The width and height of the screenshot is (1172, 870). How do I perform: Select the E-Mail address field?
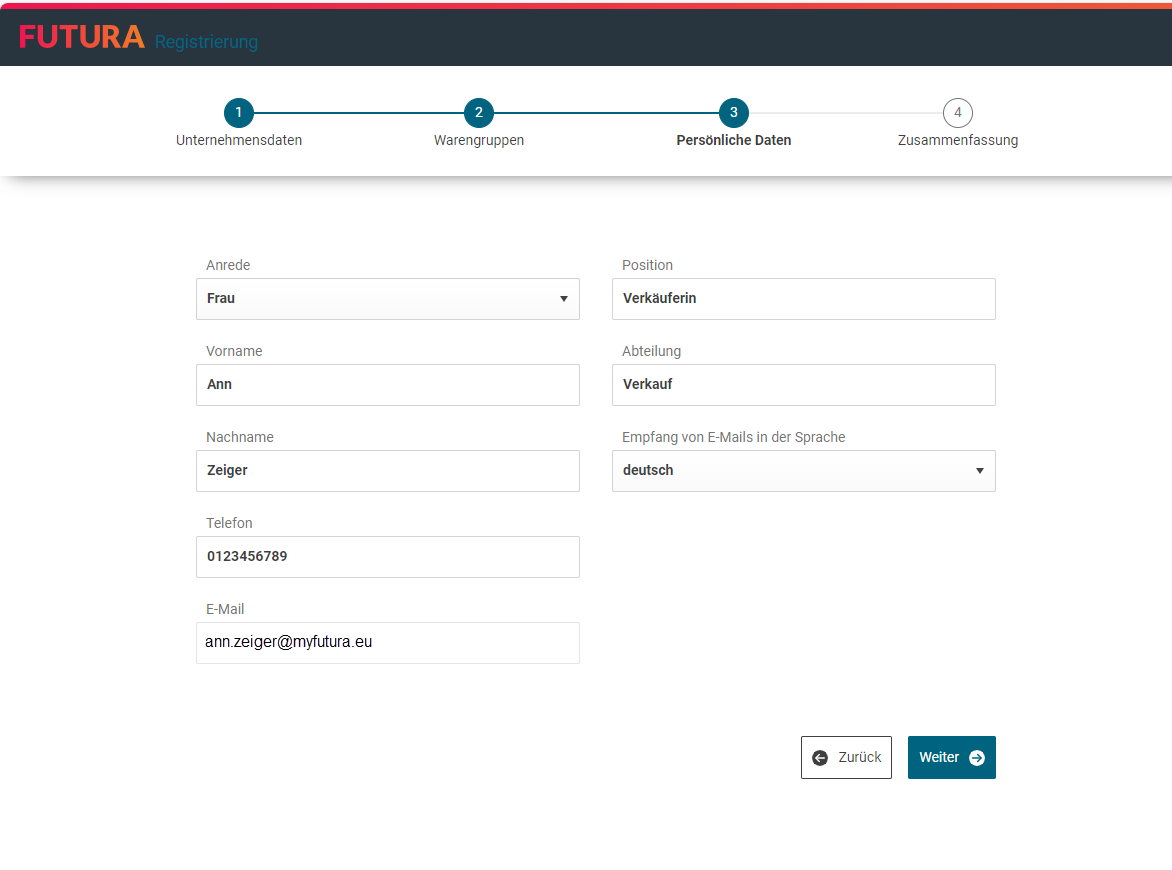[x=387, y=643]
